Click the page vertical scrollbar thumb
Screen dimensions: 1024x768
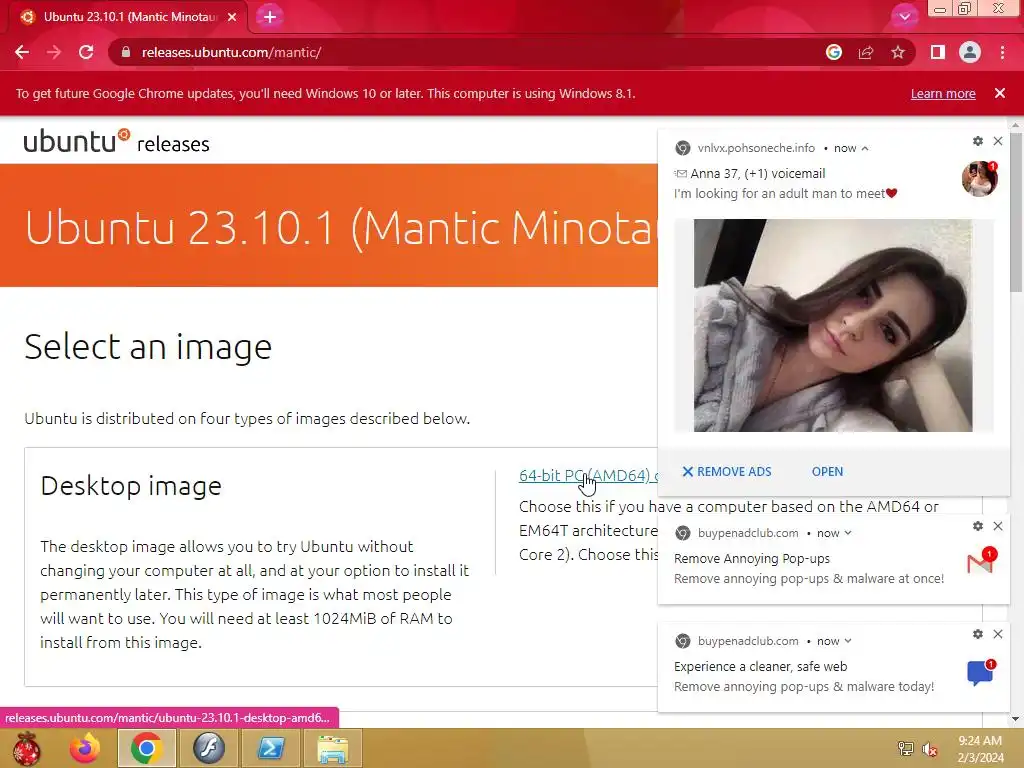click(x=1016, y=212)
